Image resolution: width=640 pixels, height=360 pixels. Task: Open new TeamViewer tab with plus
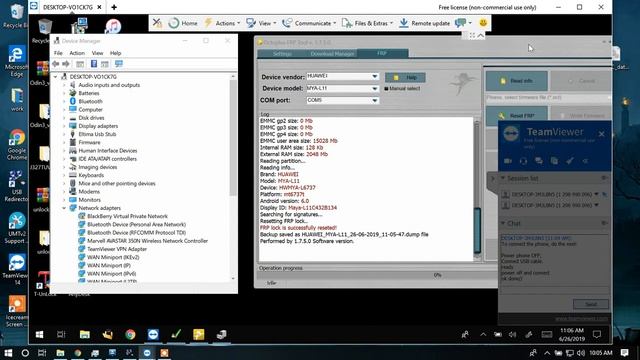(x=114, y=7)
